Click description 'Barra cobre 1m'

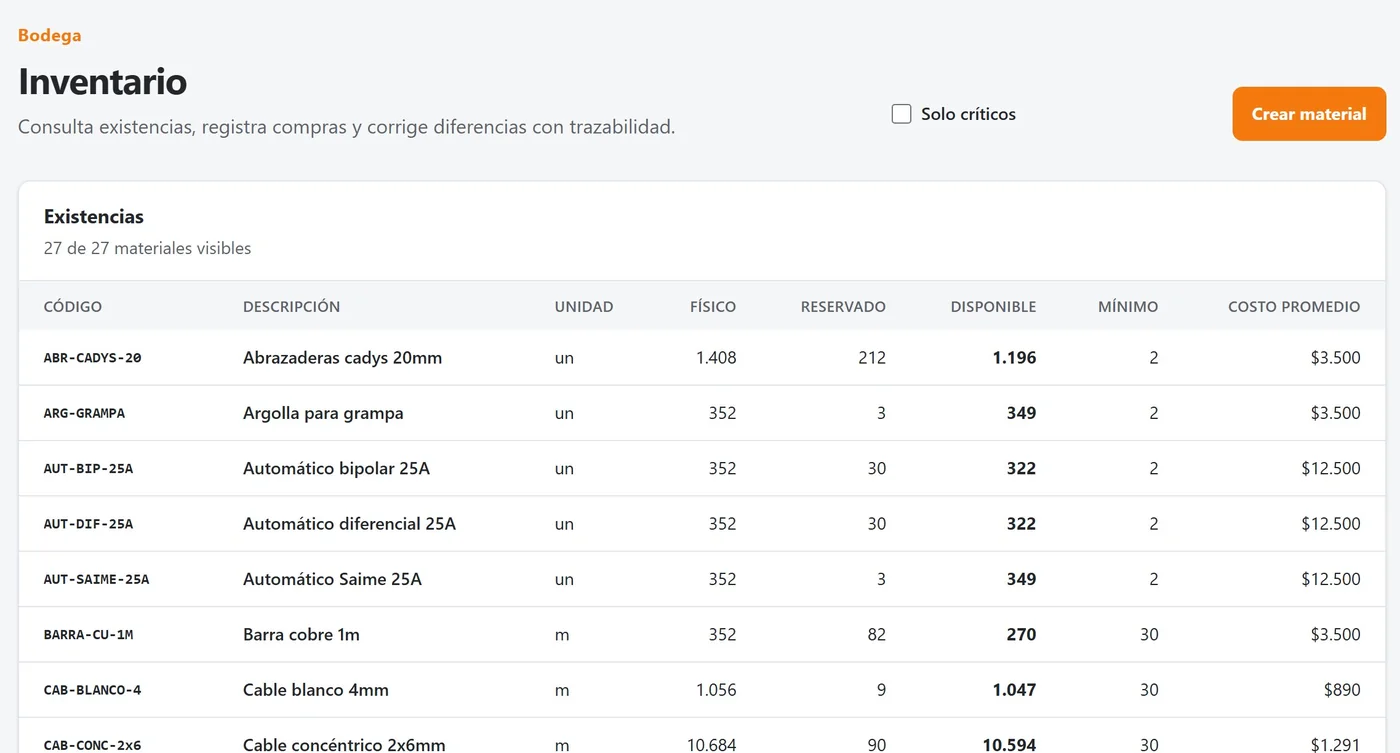pos(302,635)
